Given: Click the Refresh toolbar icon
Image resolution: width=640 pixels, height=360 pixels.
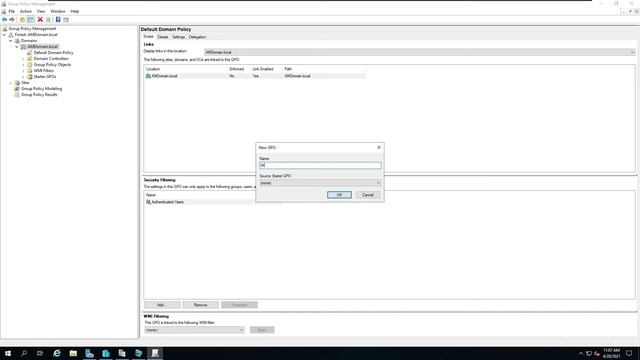Looking at the screenshot, I should click(48, 20).
